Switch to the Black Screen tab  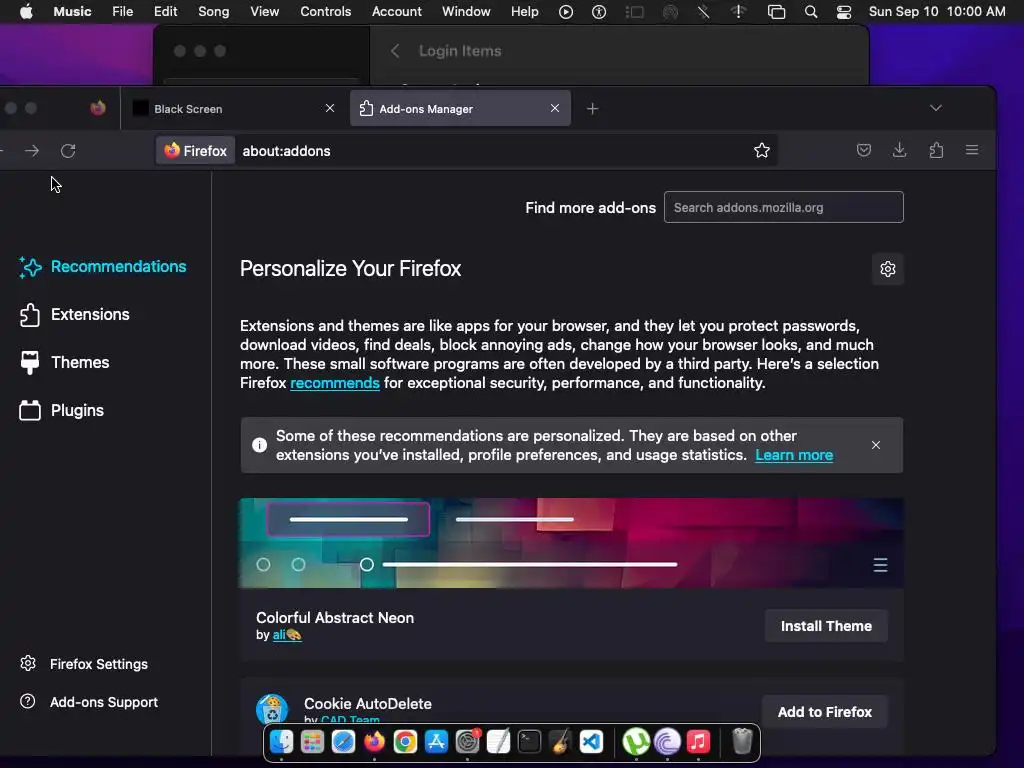point(234,108)
